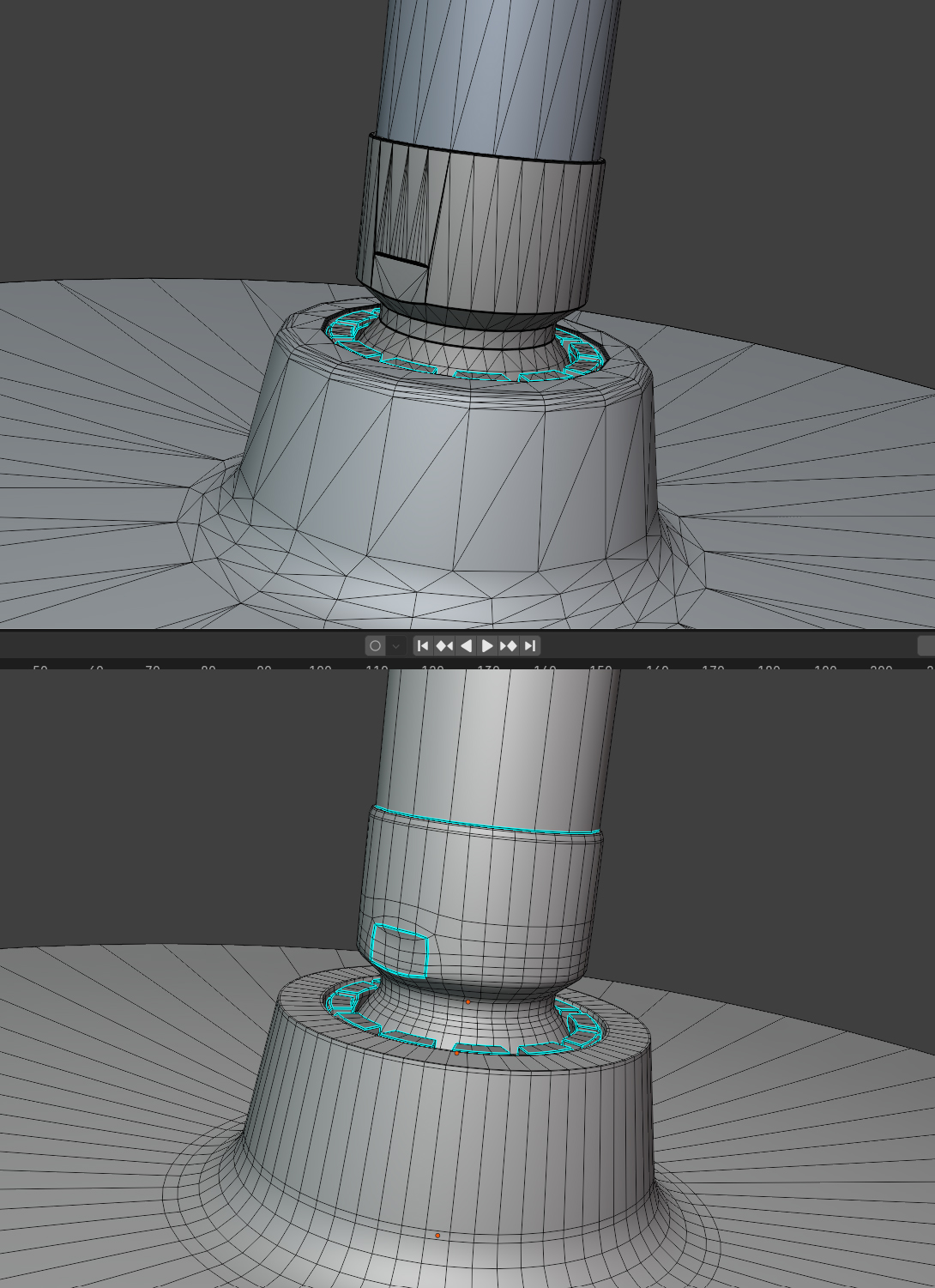The height and width of the screenshot is (1288, 935).
Task: Select the cyan-outlined quad face on the collar
Action: coord(400,951)
